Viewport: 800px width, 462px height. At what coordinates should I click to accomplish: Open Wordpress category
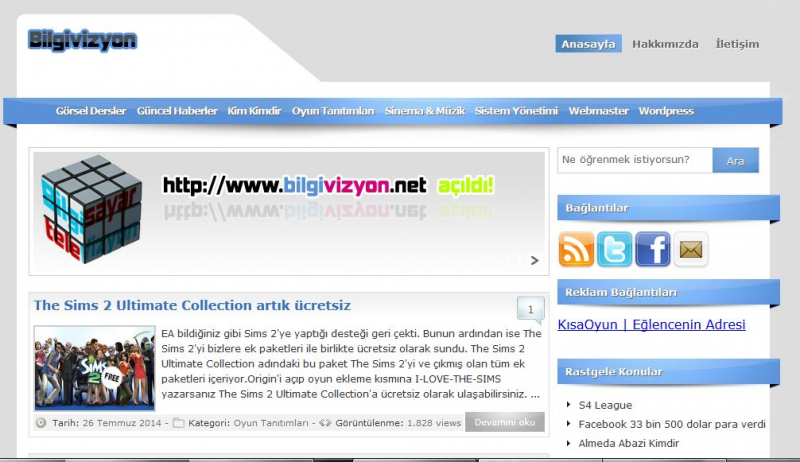pyautogui.click(x=666, y=111)
